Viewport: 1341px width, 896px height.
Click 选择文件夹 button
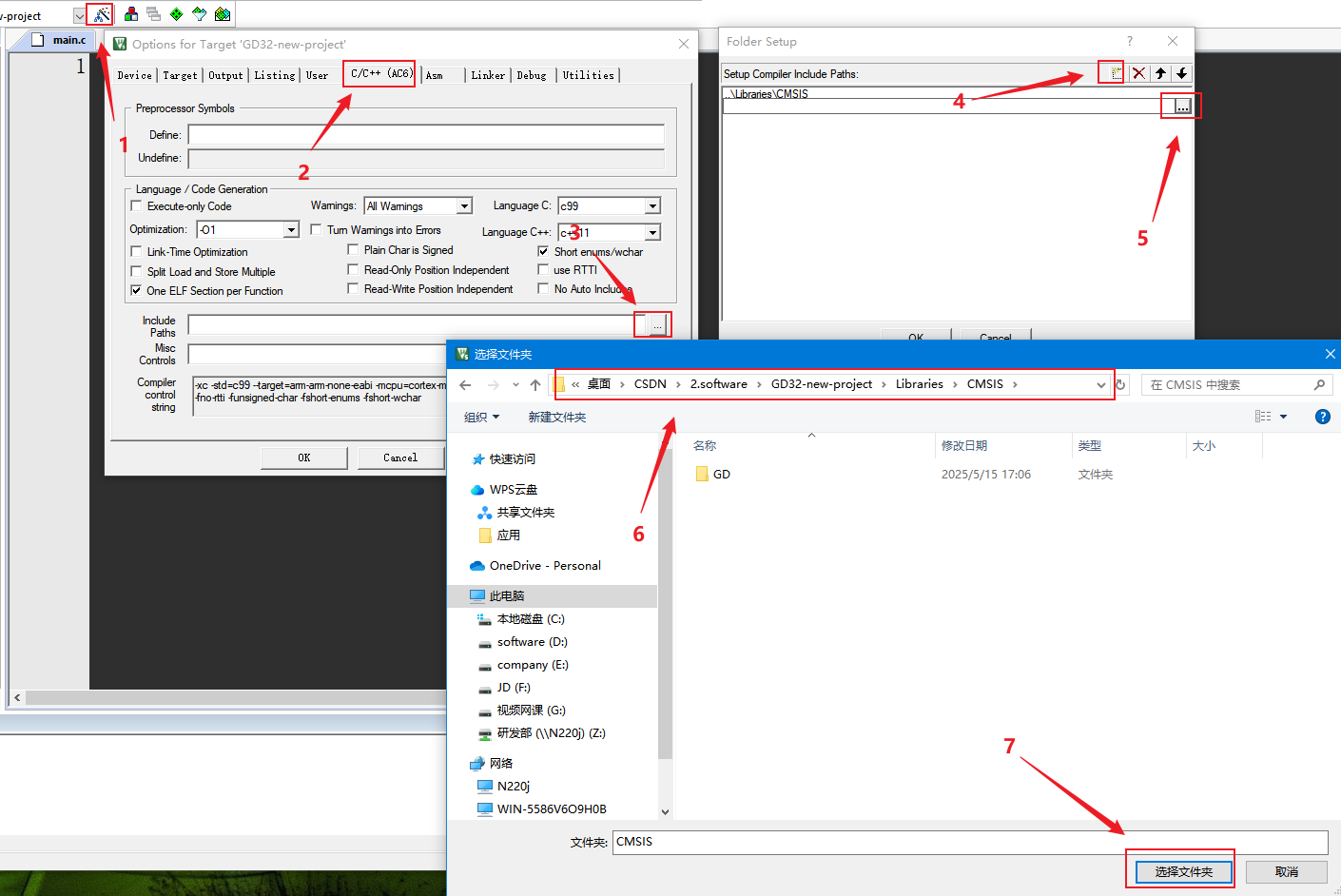(x=1183, y=871)
